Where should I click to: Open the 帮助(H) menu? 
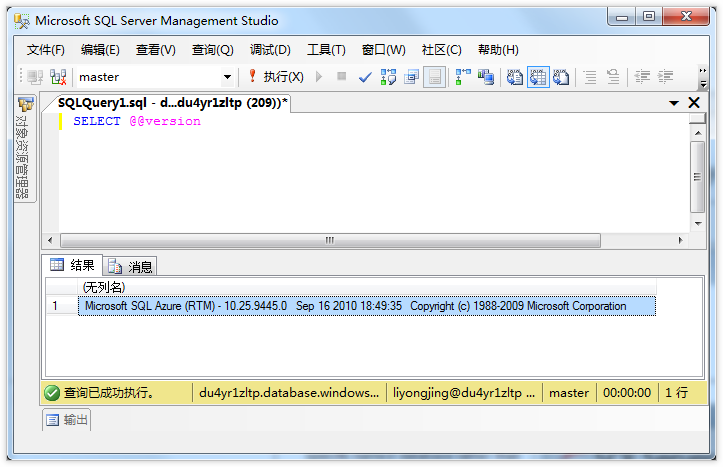click(498, 50)
